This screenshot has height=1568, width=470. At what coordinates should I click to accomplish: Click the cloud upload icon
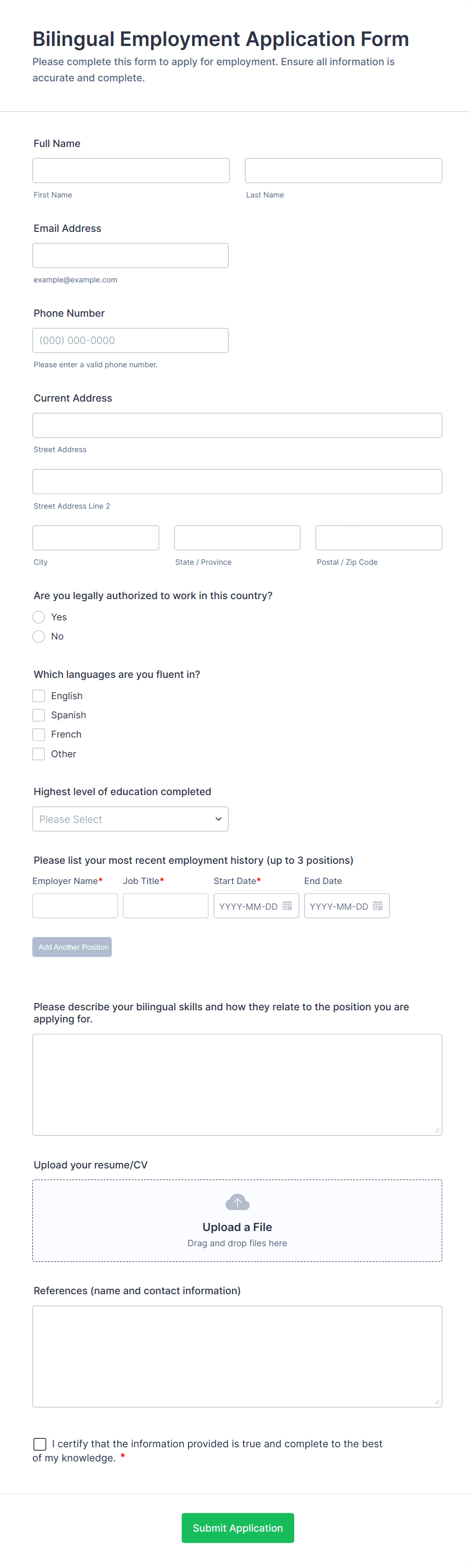point(238,1202)
